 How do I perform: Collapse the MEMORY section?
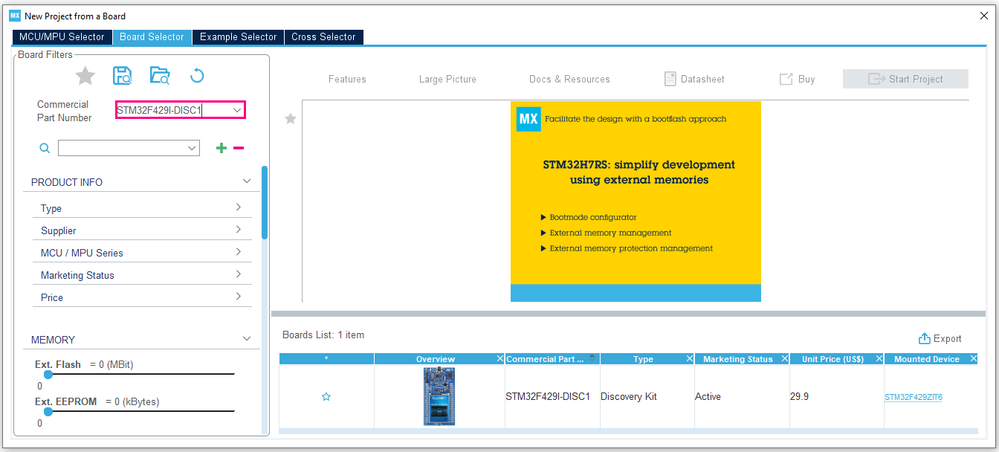247,339
